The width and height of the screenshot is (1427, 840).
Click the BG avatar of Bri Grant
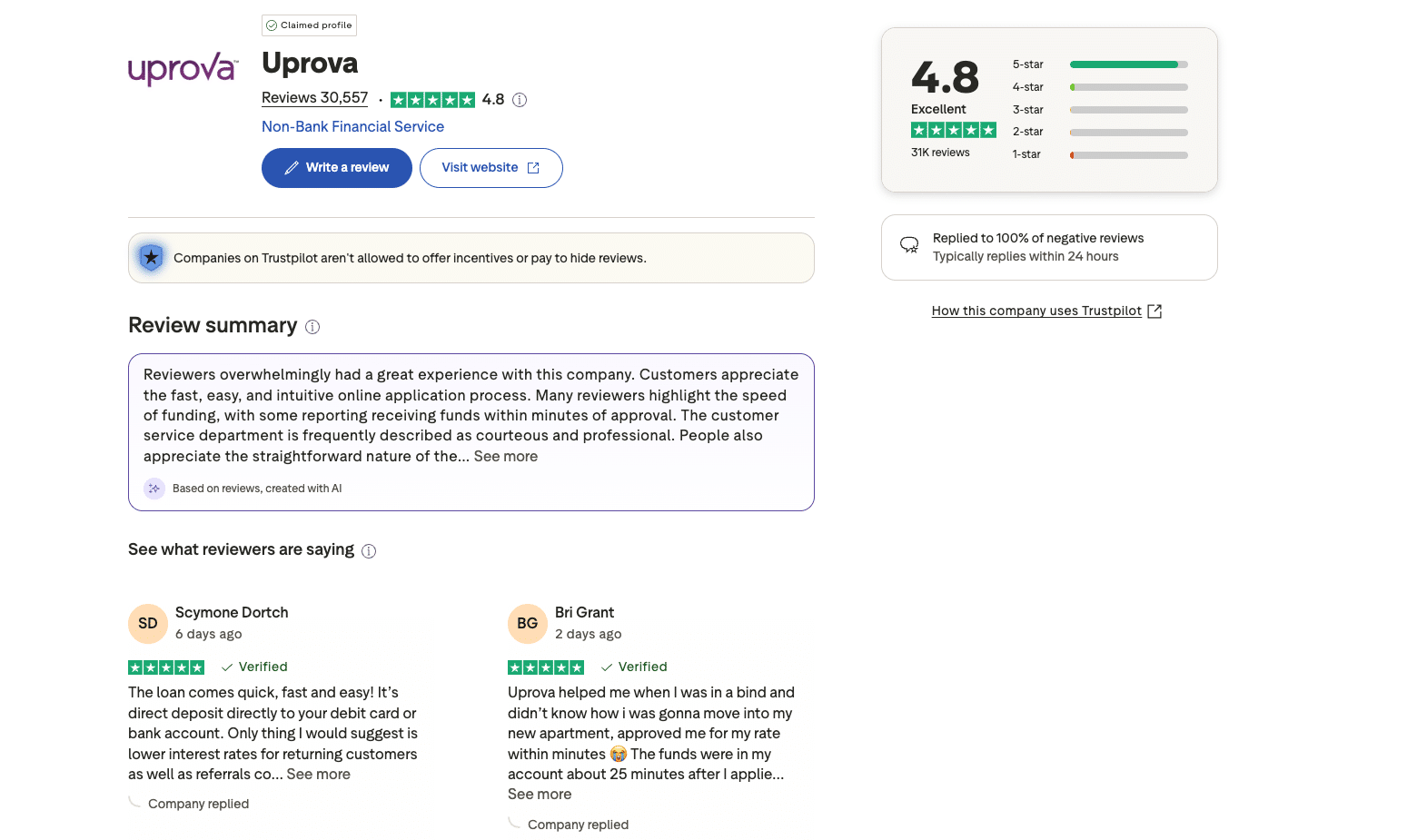528,624
